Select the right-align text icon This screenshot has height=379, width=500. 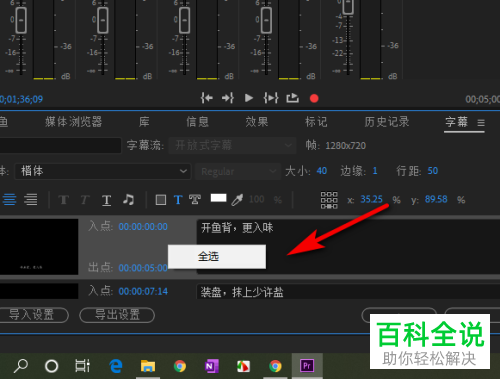point(30,199)
